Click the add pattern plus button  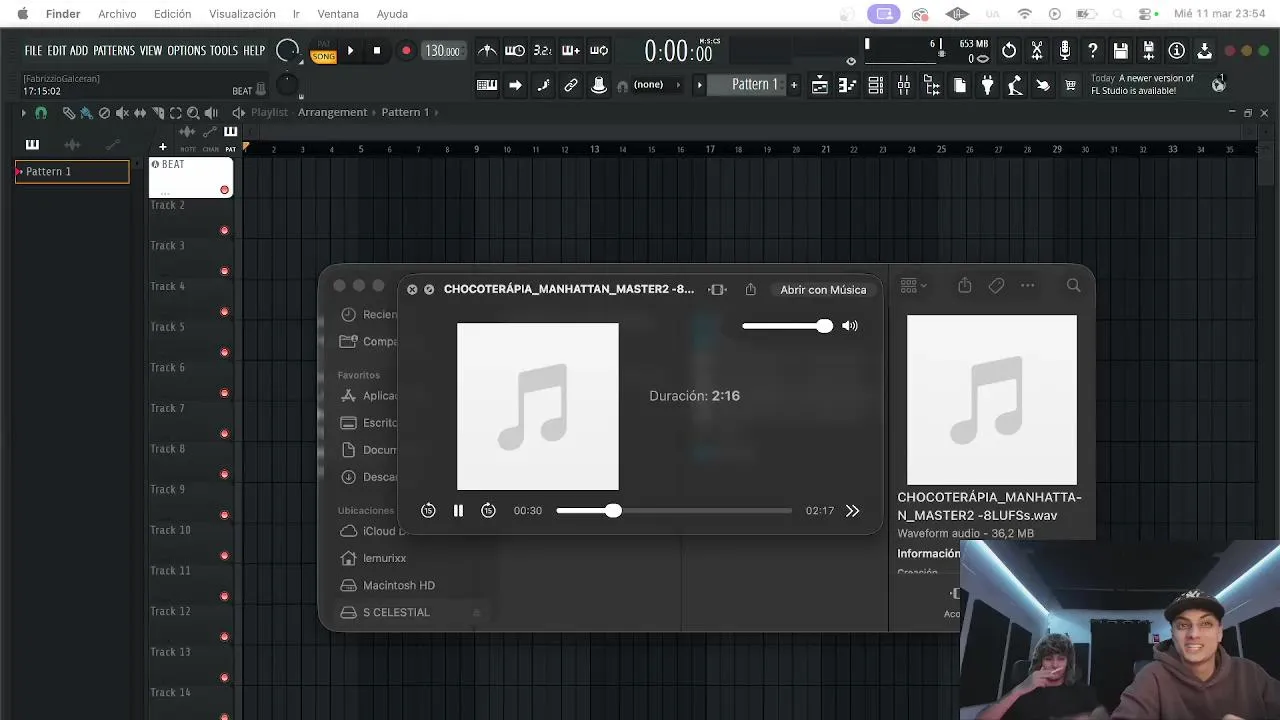(794, 85)
